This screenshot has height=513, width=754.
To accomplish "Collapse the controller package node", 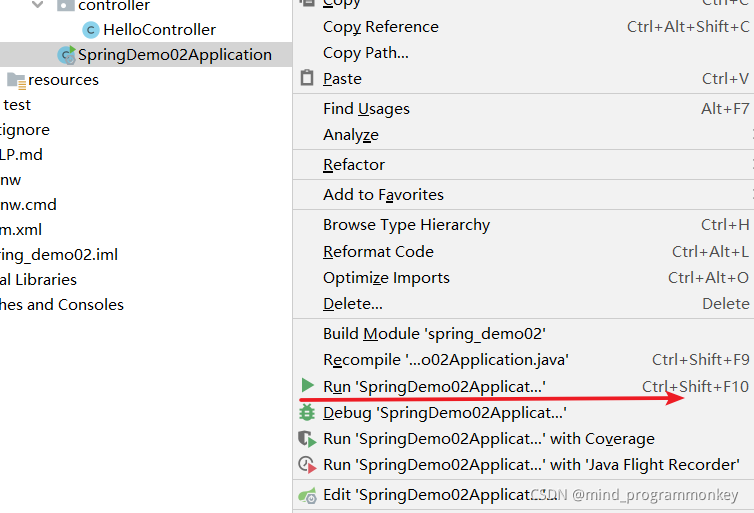I will 38,5.
